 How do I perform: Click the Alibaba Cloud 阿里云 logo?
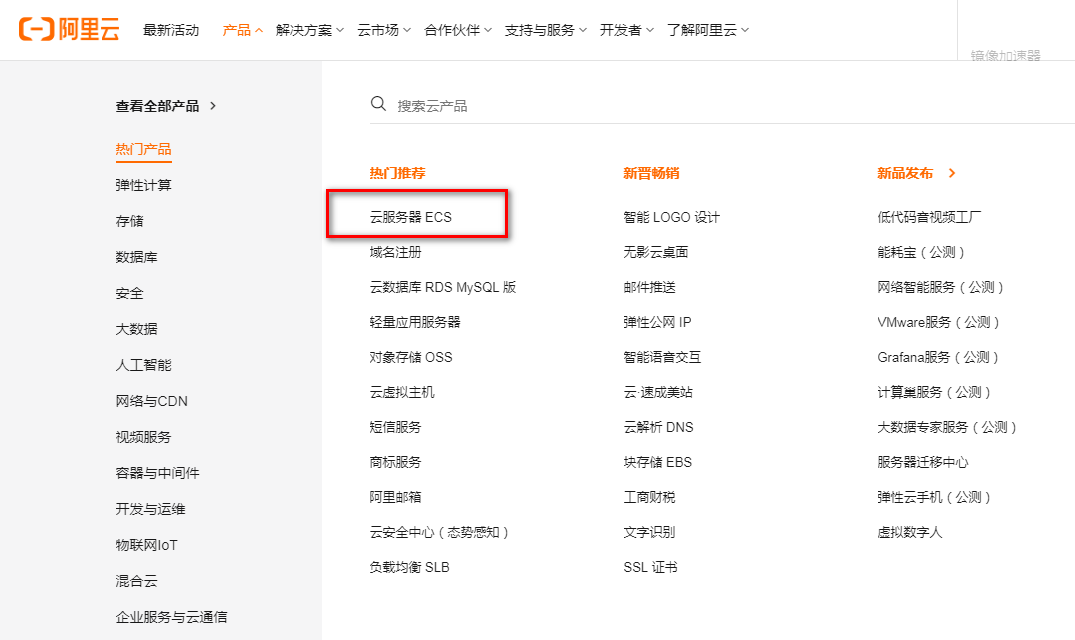tap(69, 29)
